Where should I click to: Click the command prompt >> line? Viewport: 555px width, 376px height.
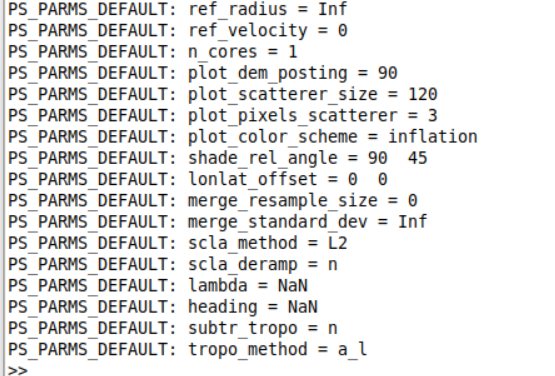[x=17, y=370]
